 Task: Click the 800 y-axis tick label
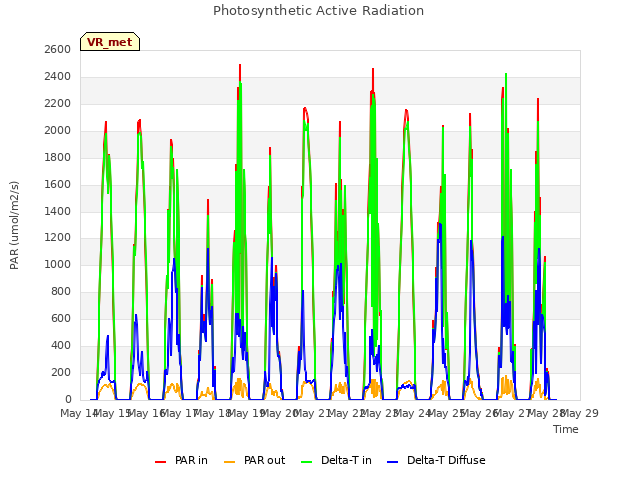point(61,291)
